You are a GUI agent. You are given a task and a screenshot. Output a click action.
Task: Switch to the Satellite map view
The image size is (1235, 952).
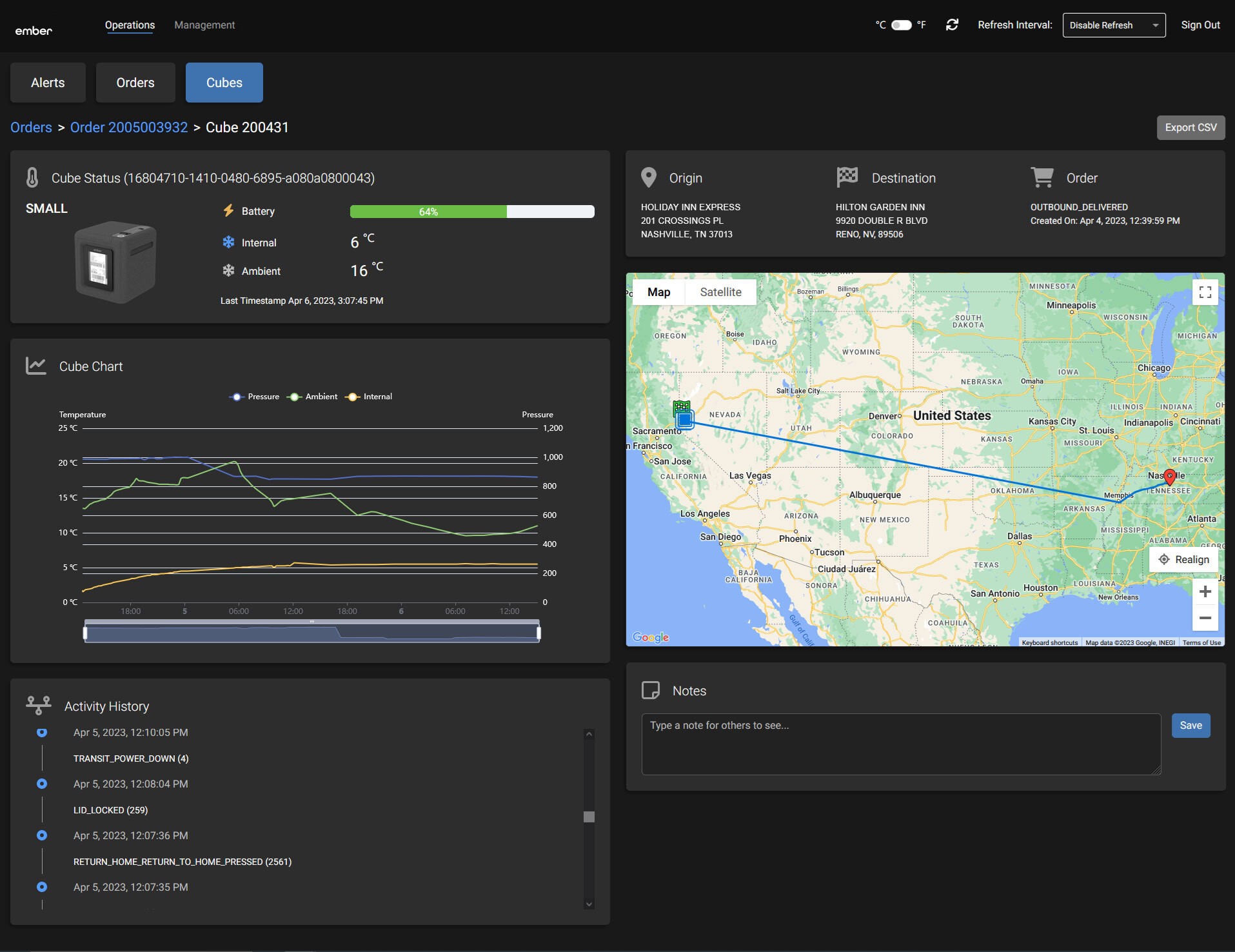point(720,292)
